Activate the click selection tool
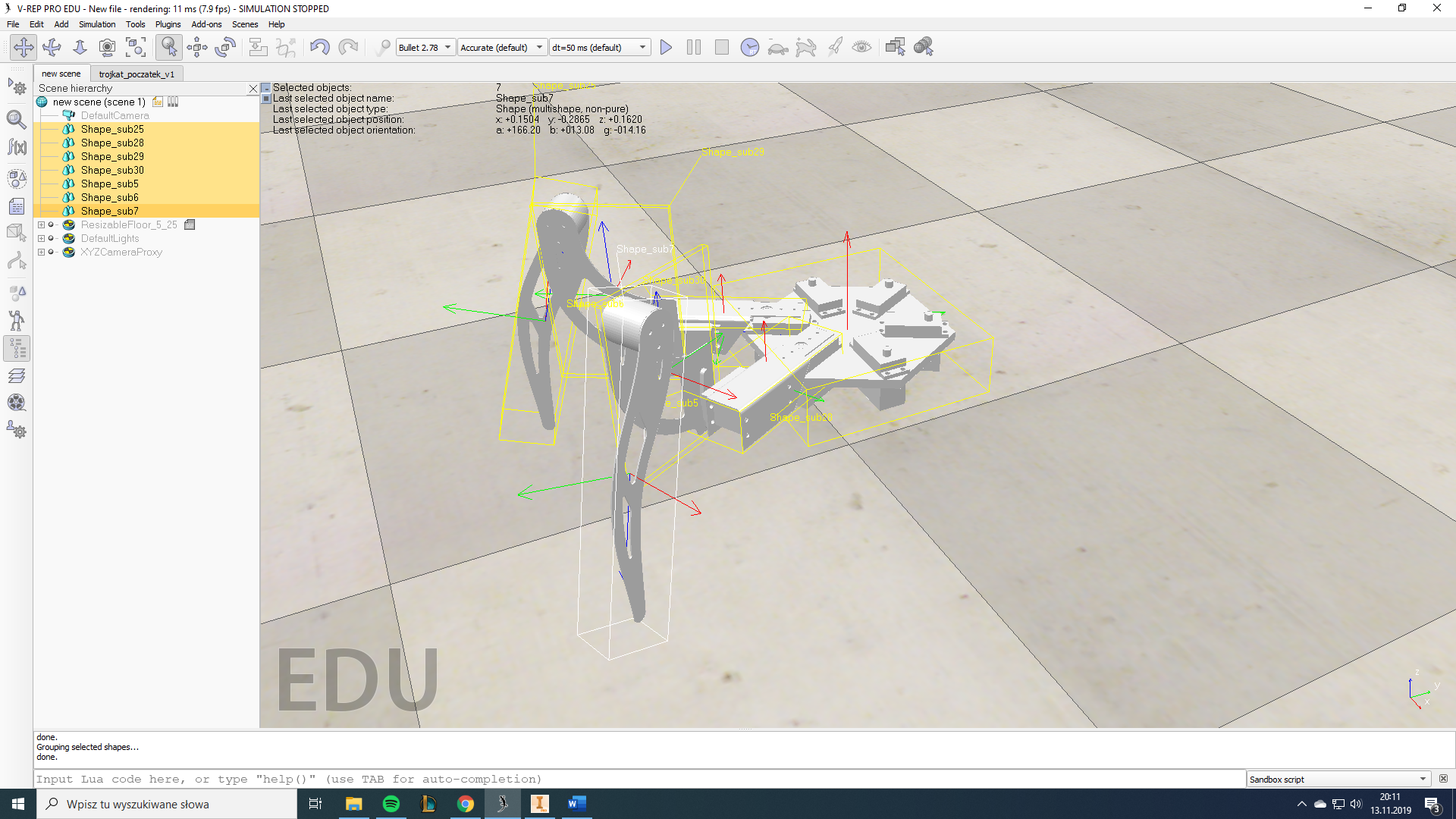1456x819 pixels. pos(168,47)
